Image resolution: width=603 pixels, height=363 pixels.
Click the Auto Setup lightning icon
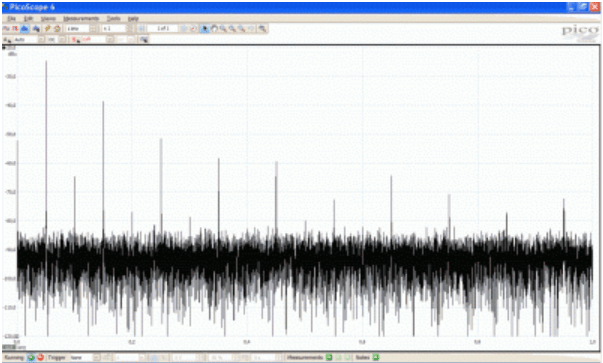(48, 29)
